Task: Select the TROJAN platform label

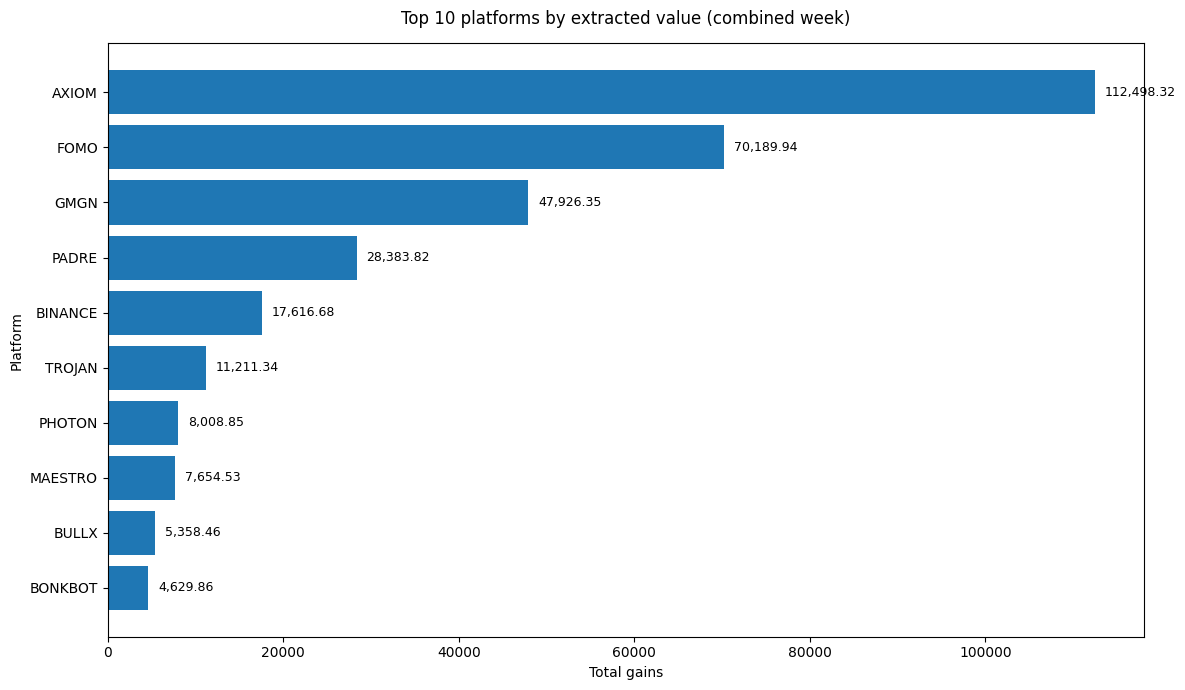Action: 71,368
